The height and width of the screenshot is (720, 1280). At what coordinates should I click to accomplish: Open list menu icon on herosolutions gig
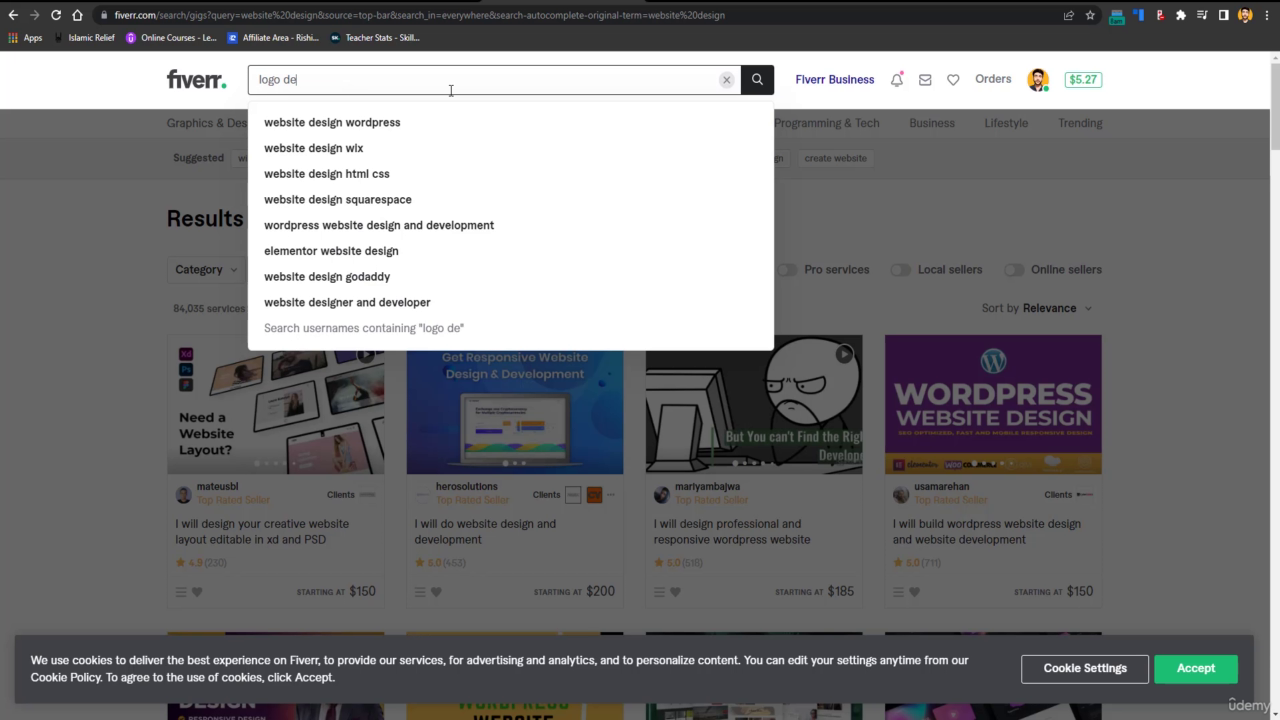pyautogui.click(x=420, y=592)
